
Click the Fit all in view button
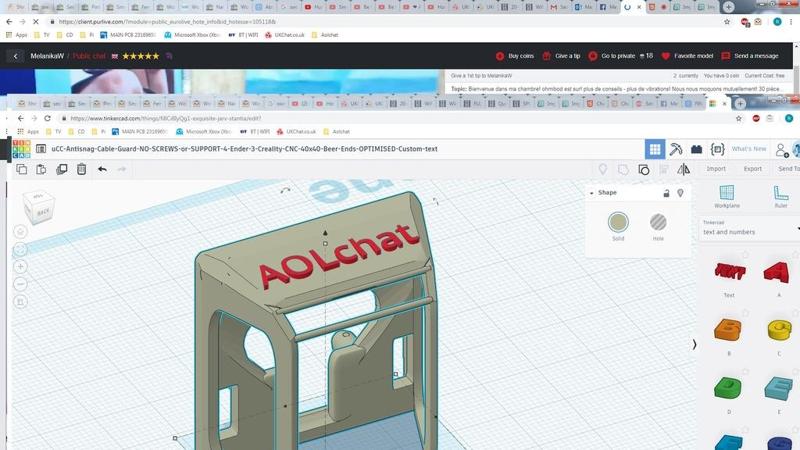click(20, 249)
